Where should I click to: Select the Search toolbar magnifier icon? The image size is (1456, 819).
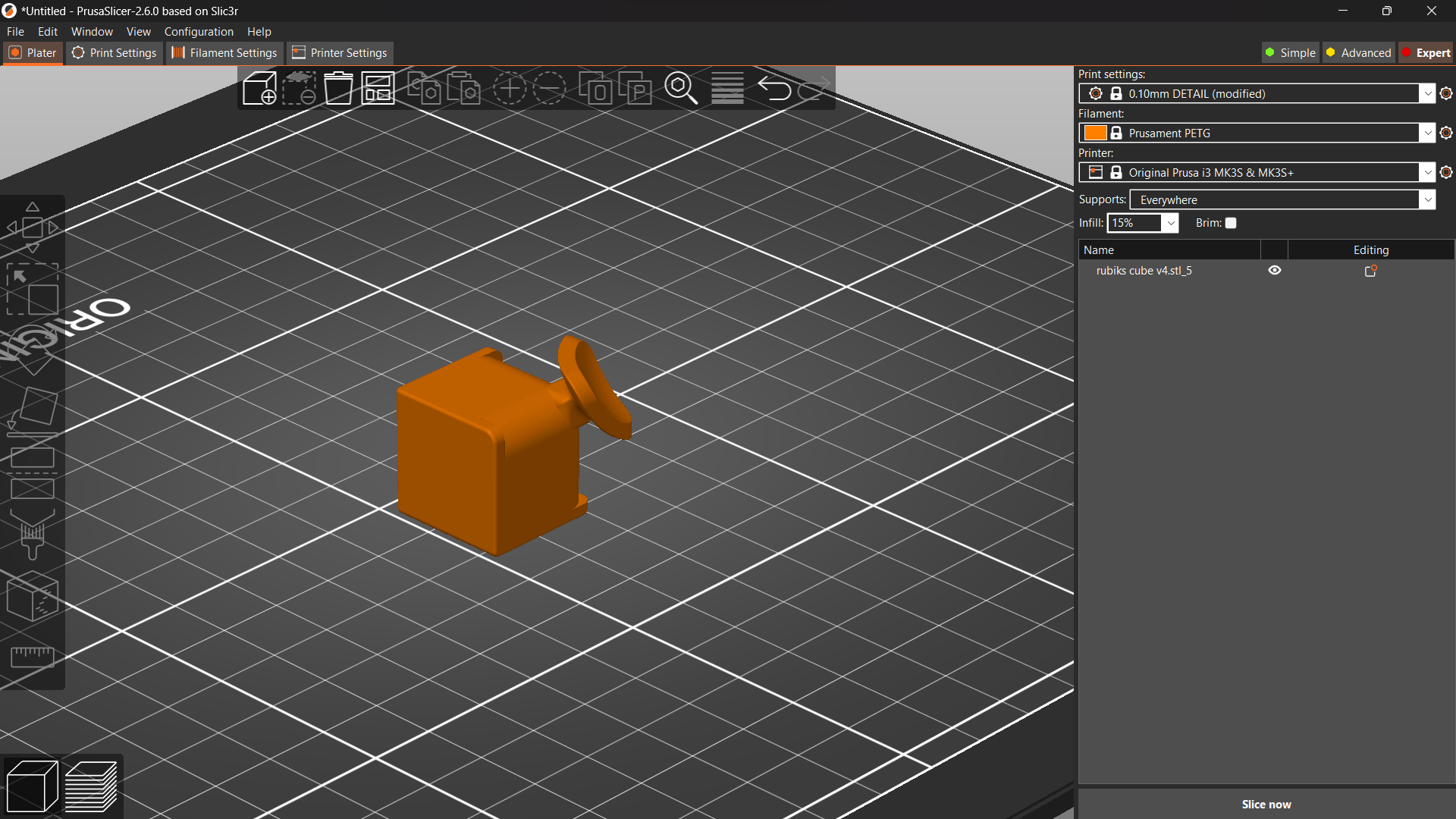point(681,88)
